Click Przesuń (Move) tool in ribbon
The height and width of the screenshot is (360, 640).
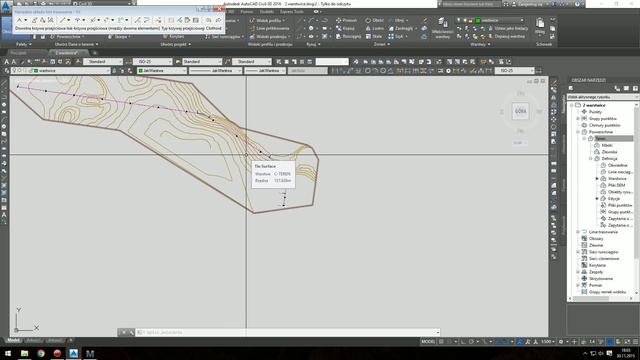click(346, 20)
